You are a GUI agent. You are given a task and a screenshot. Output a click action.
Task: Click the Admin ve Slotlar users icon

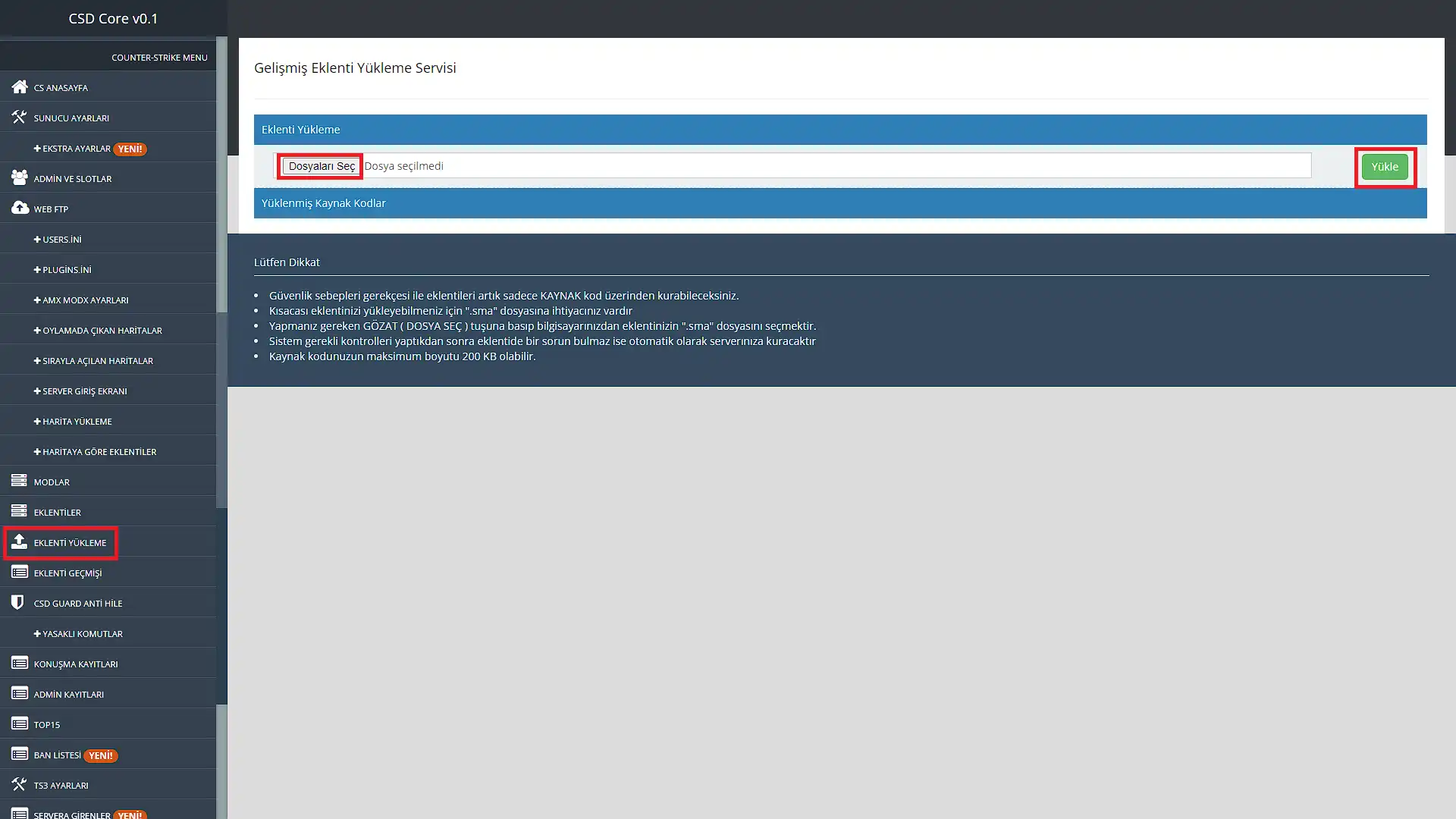pyautogui.click(x=20, y=177)
